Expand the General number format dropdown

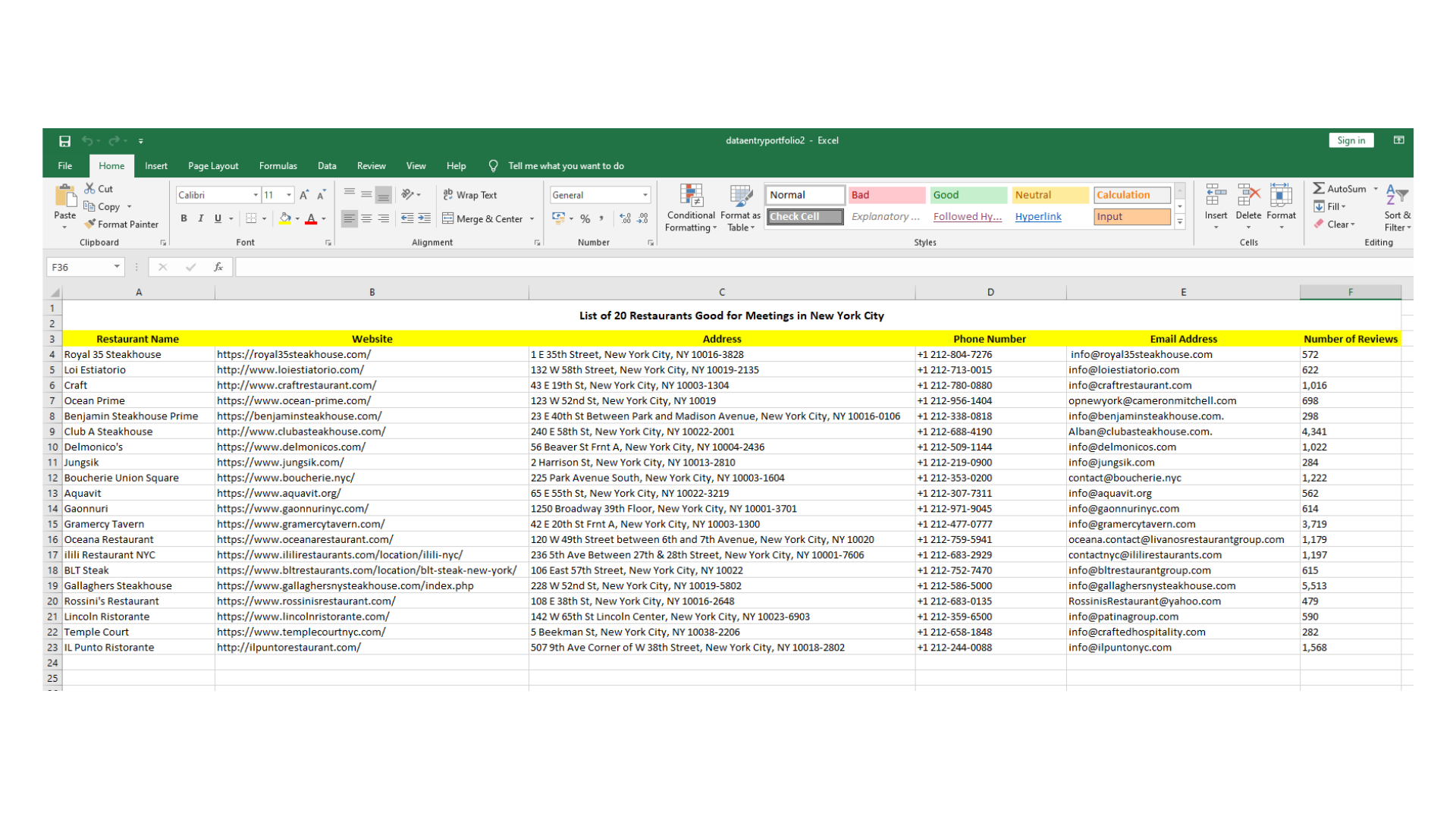coord(645,195)
